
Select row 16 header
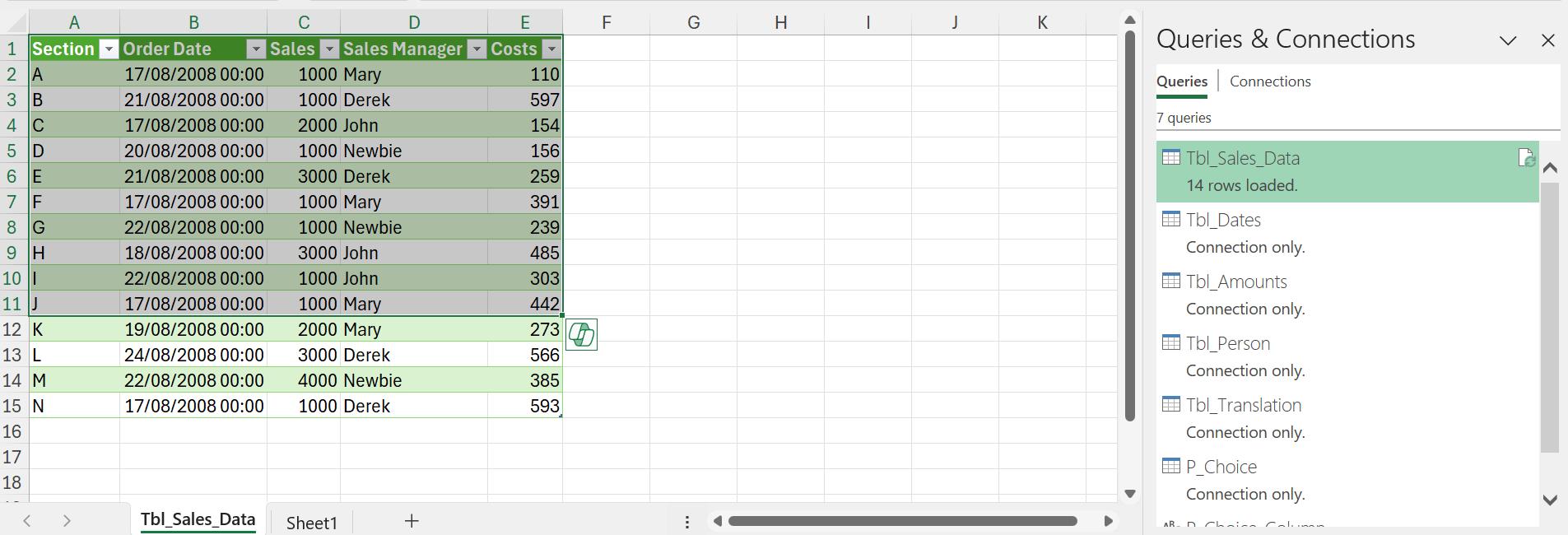(x=12, y=431)
